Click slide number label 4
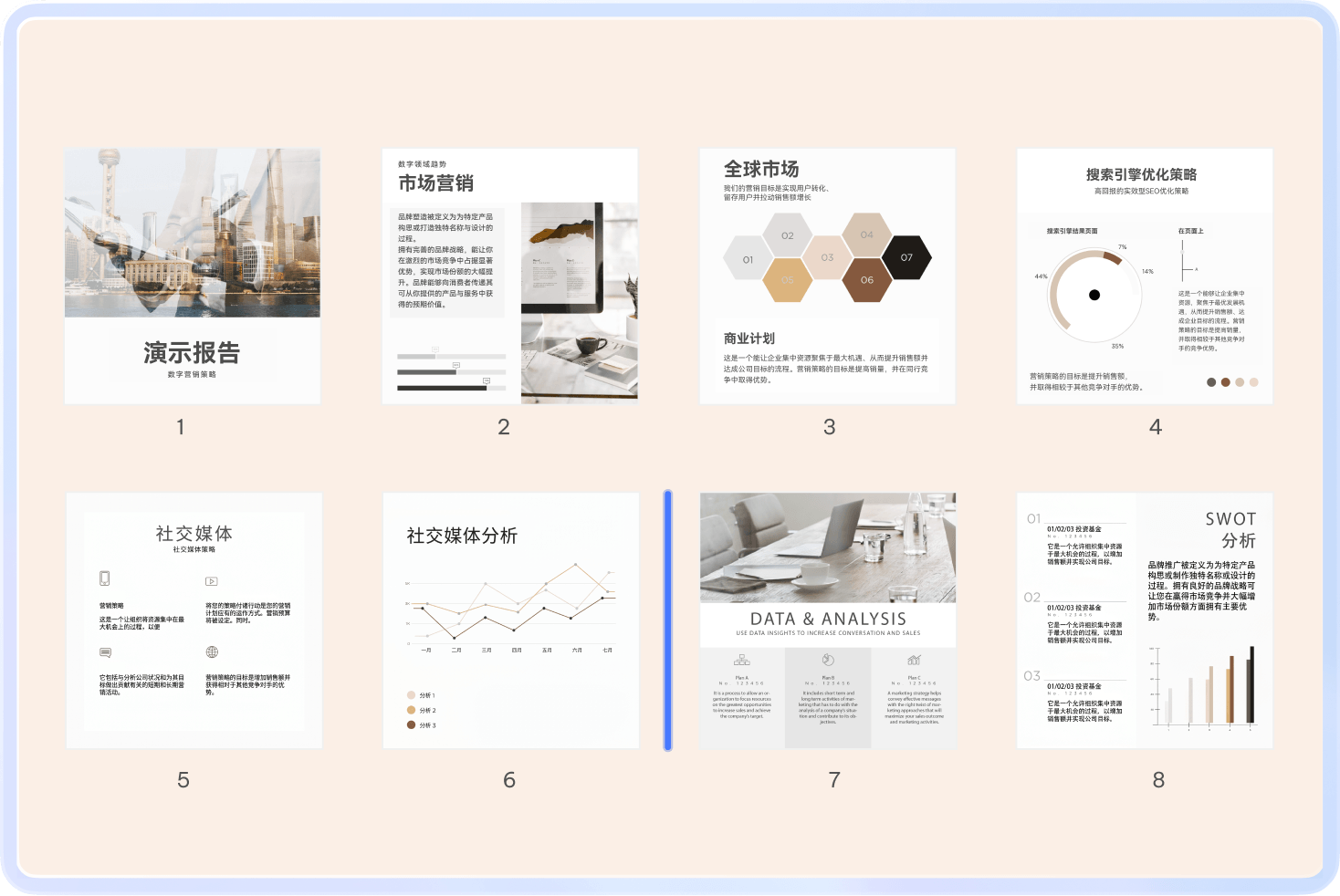The height and width of the screenshot is (896, 1340). (x=1156, y=427)
